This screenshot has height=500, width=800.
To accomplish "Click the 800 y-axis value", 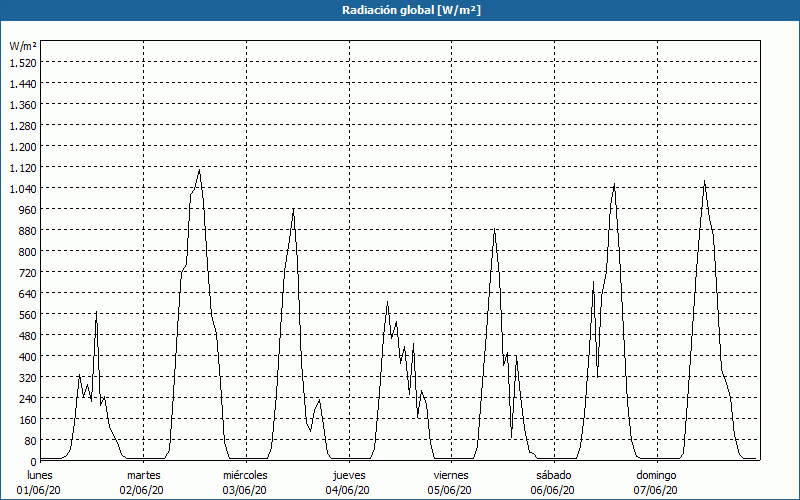I will [27, 252].
